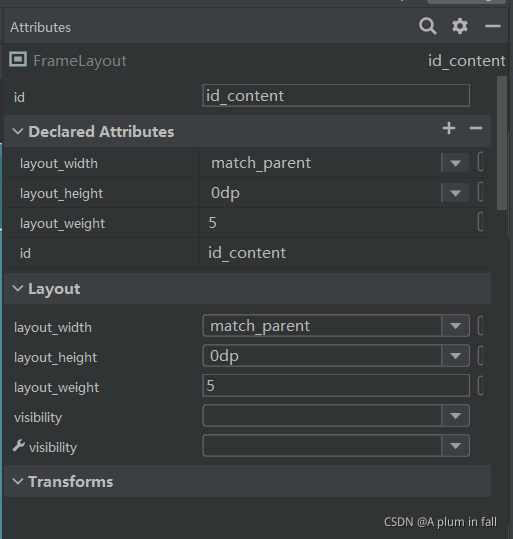Click the id input field at the top
This screenshot has height=539, width=513.
[336, 96]
